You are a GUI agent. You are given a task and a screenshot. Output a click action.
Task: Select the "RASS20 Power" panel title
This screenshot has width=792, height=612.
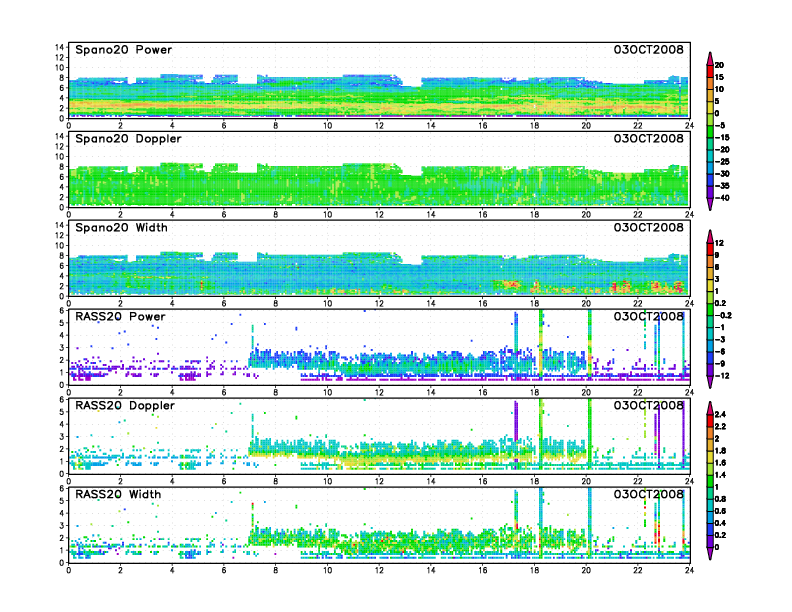[x=113, y=317]
